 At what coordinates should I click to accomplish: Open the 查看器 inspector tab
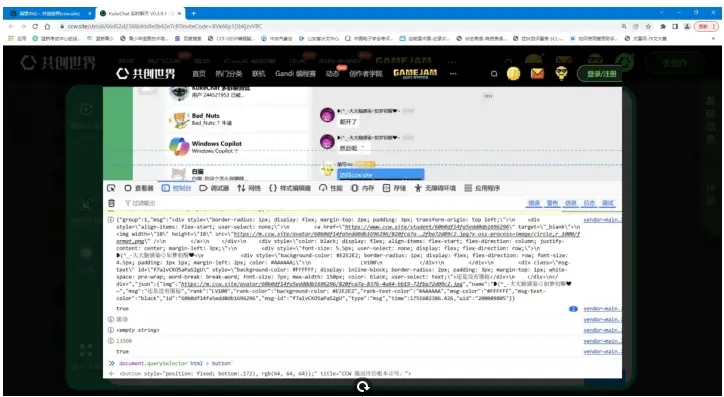[x=139, y=188]
